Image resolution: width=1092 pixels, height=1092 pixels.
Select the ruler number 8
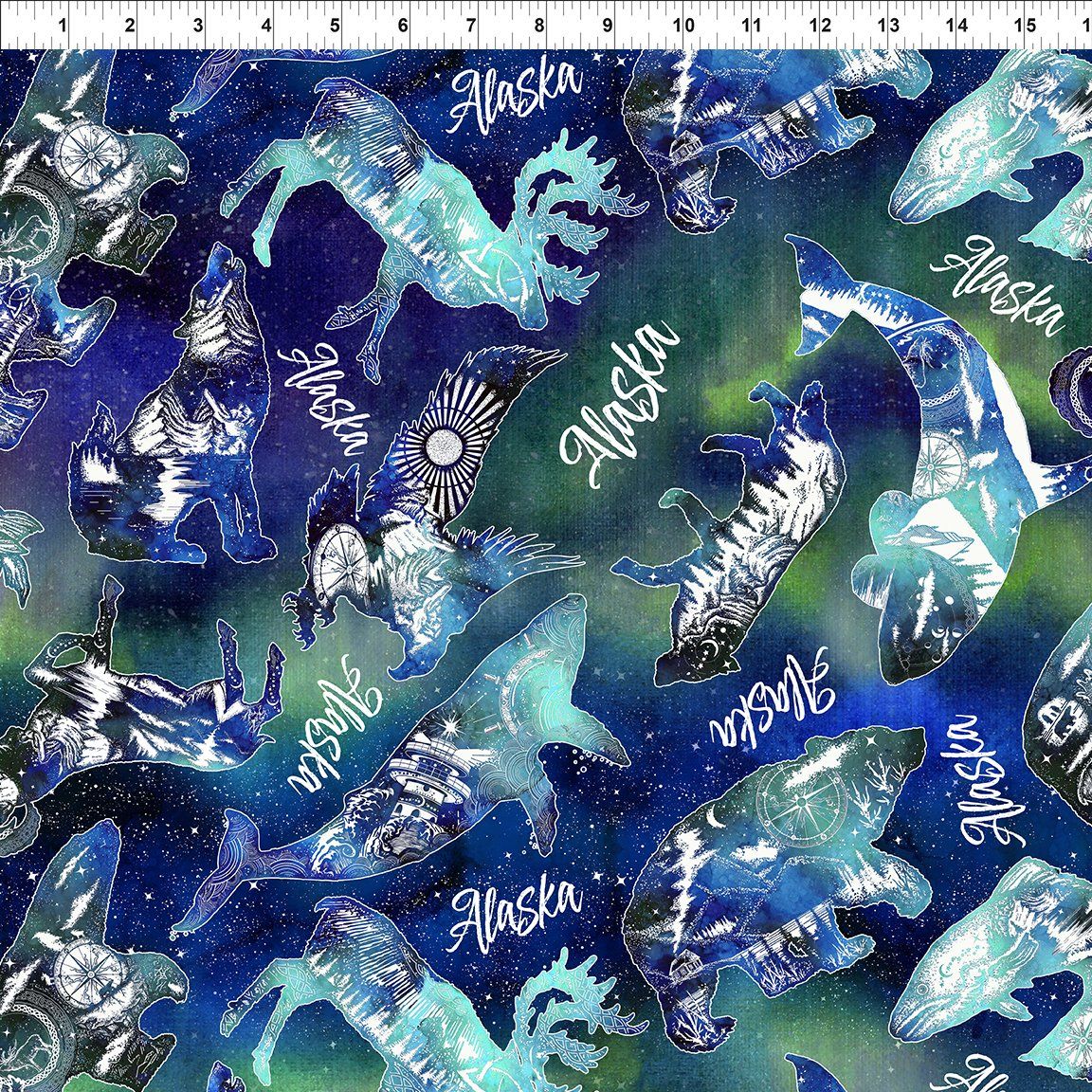tap(539, 26)
